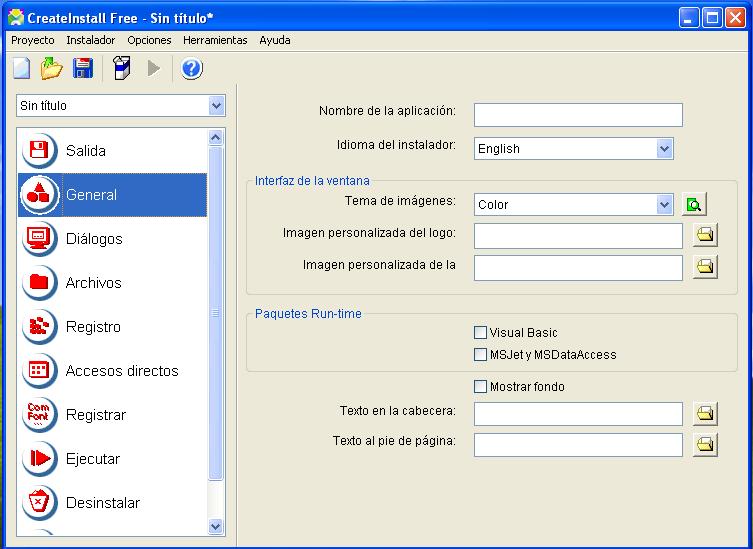Screen dimensions: 753x549
Task: Open the Herramientas menu
Action: tap(215, 40)
